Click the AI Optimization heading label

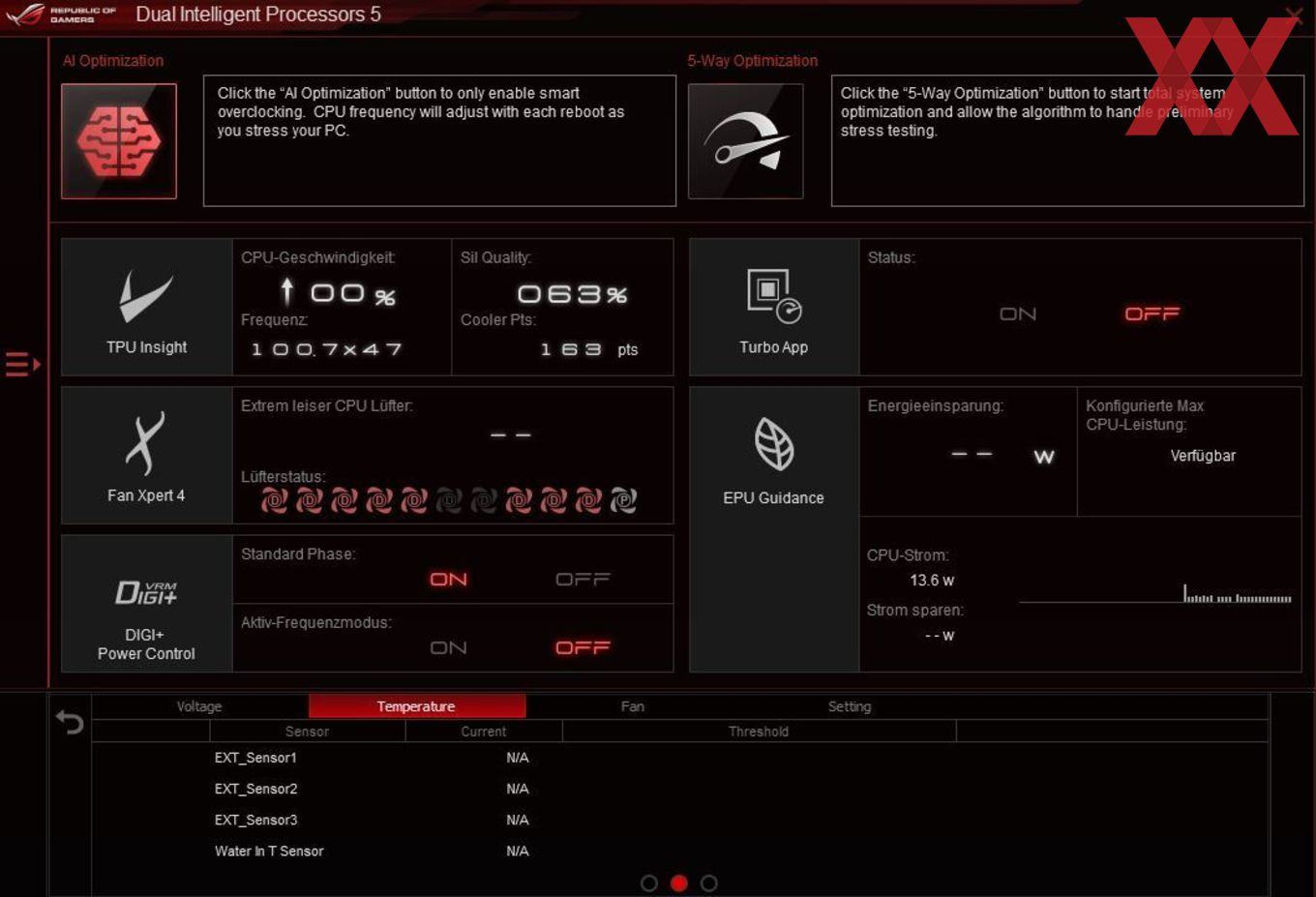tap(113, 60)
